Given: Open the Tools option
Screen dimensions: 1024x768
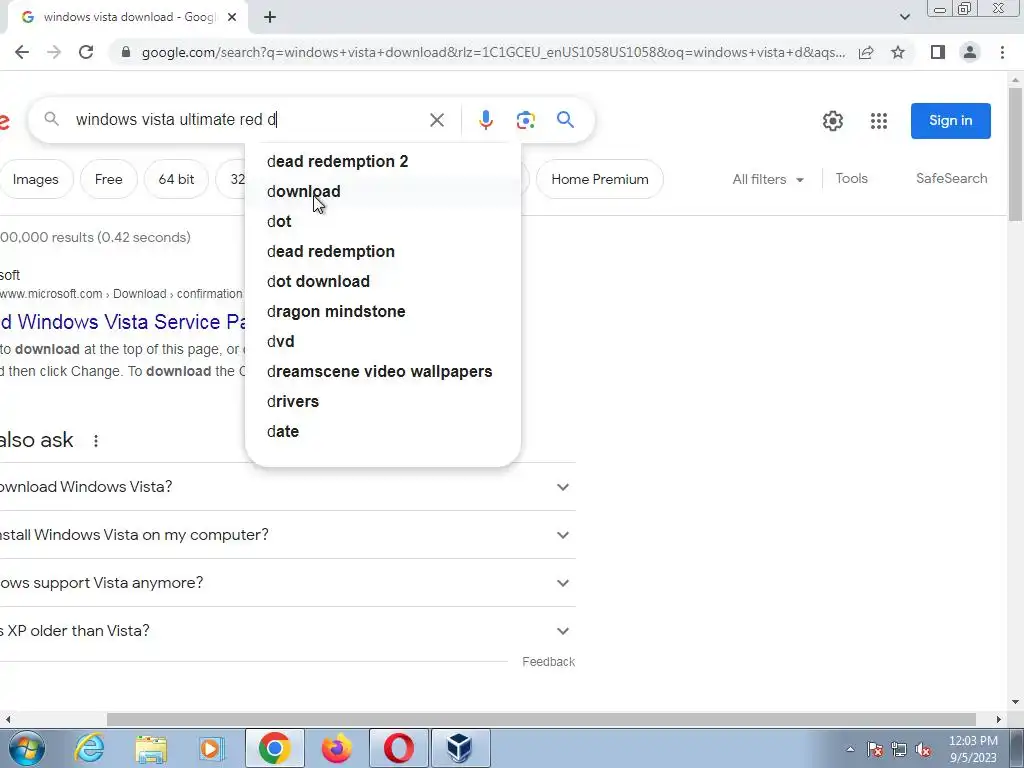Looking at the screenshot, I should [852, 178].
